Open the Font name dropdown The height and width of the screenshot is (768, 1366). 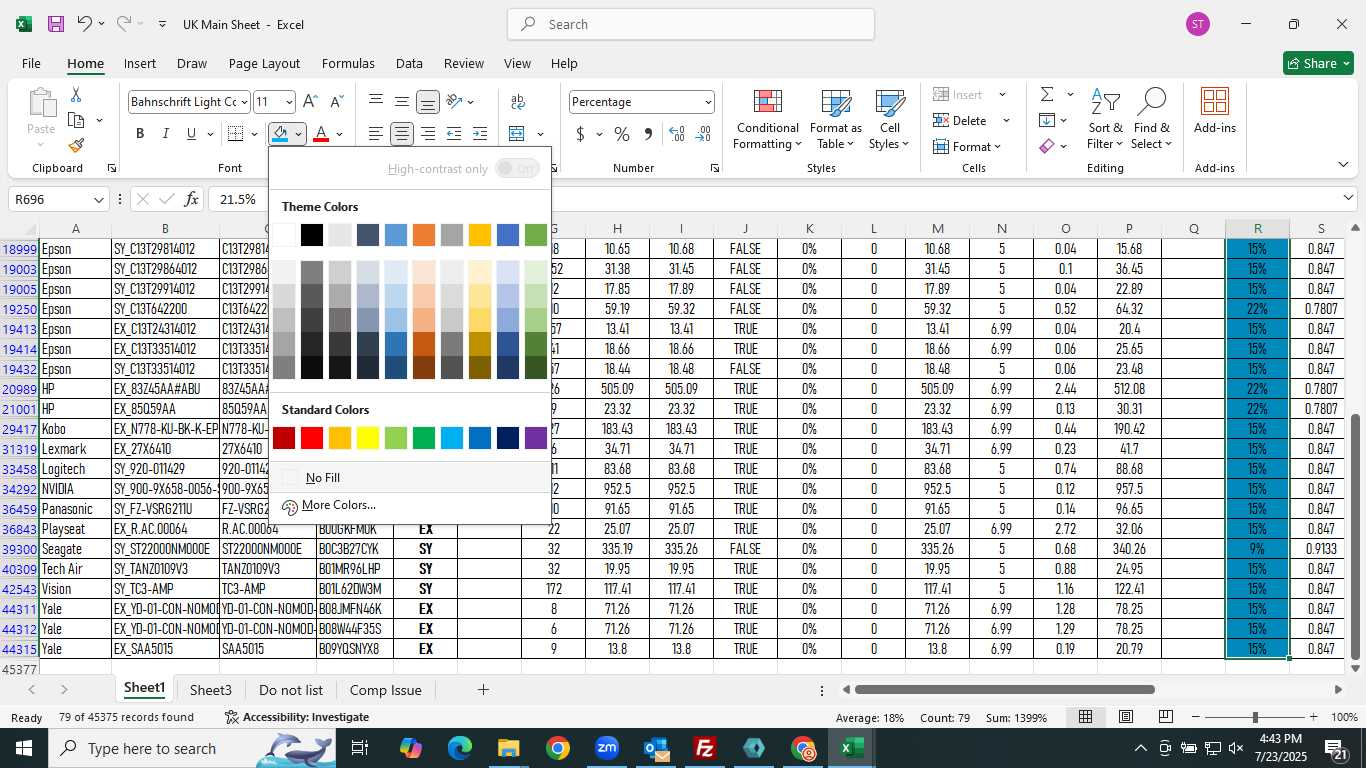(243, 102)
